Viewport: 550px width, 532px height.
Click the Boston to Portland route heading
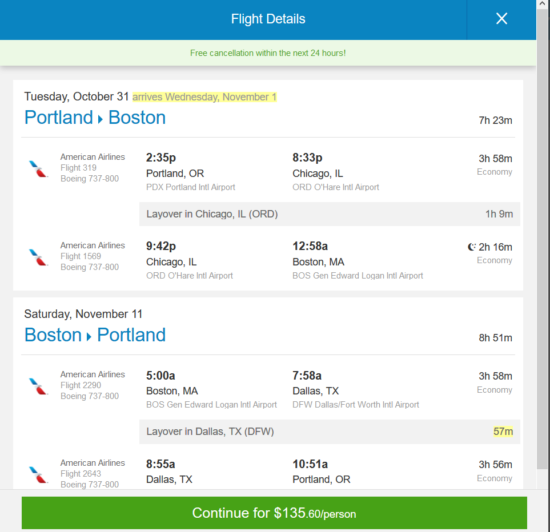[x=95, y=335]
